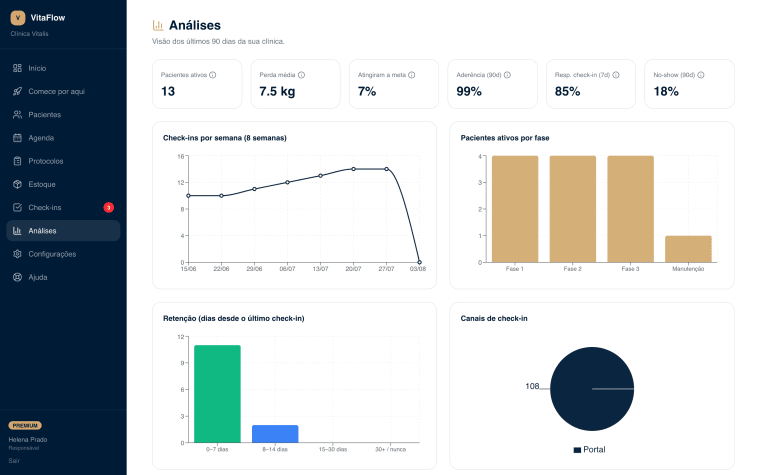Click the Check-ins por semana chart title
The height and width of the screenshot is (475, 760).
click(x=225, y=138)
